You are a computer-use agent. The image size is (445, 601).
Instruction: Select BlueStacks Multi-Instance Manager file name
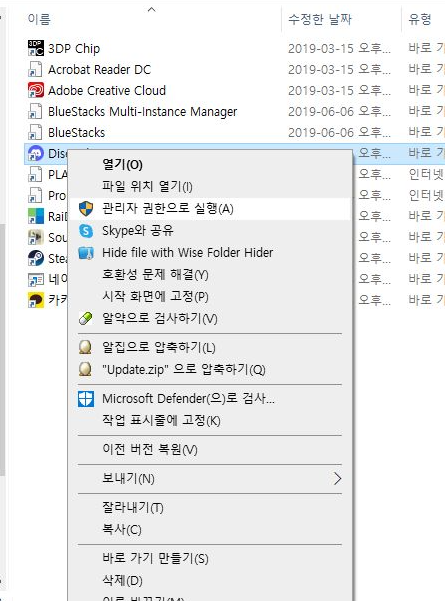[x=143, y=112]
